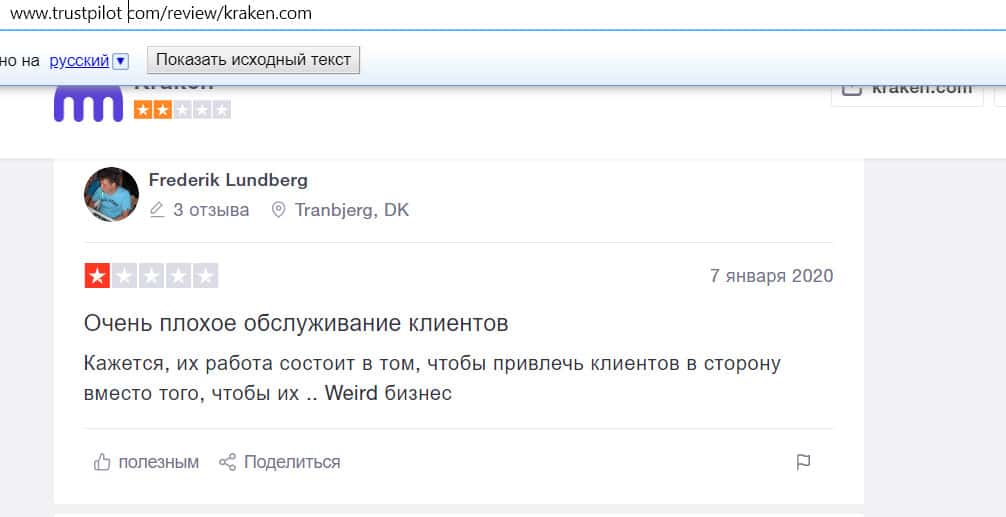Screen dimensions: 1006x517
Task: Click the browser address bar URL
Action: [x=160, y=14]
